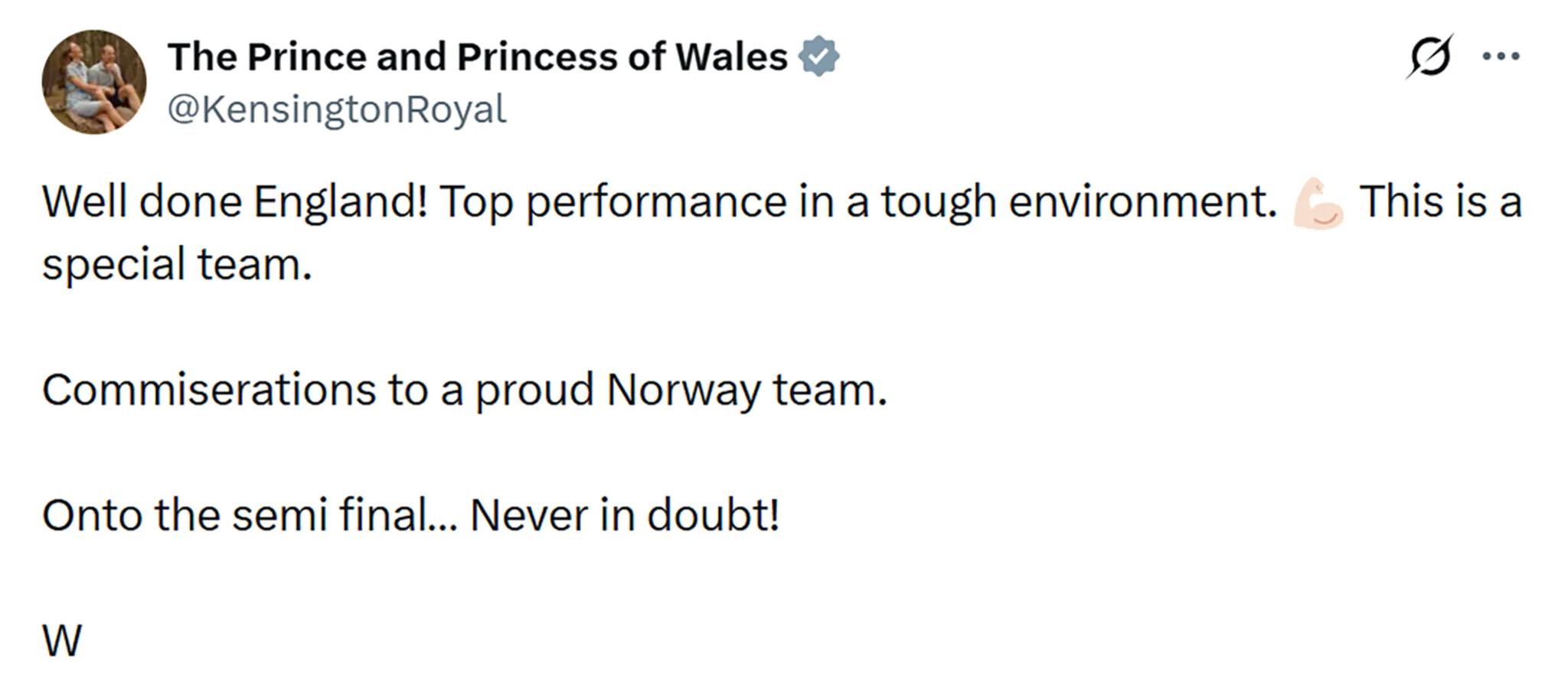Click the "W" signature at the bottom

(61, 641)
